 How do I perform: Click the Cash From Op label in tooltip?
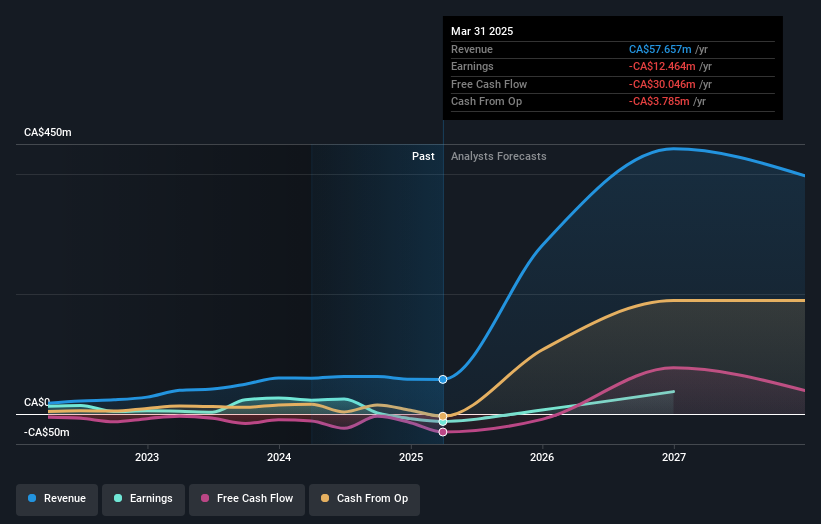tap(486, 102)
